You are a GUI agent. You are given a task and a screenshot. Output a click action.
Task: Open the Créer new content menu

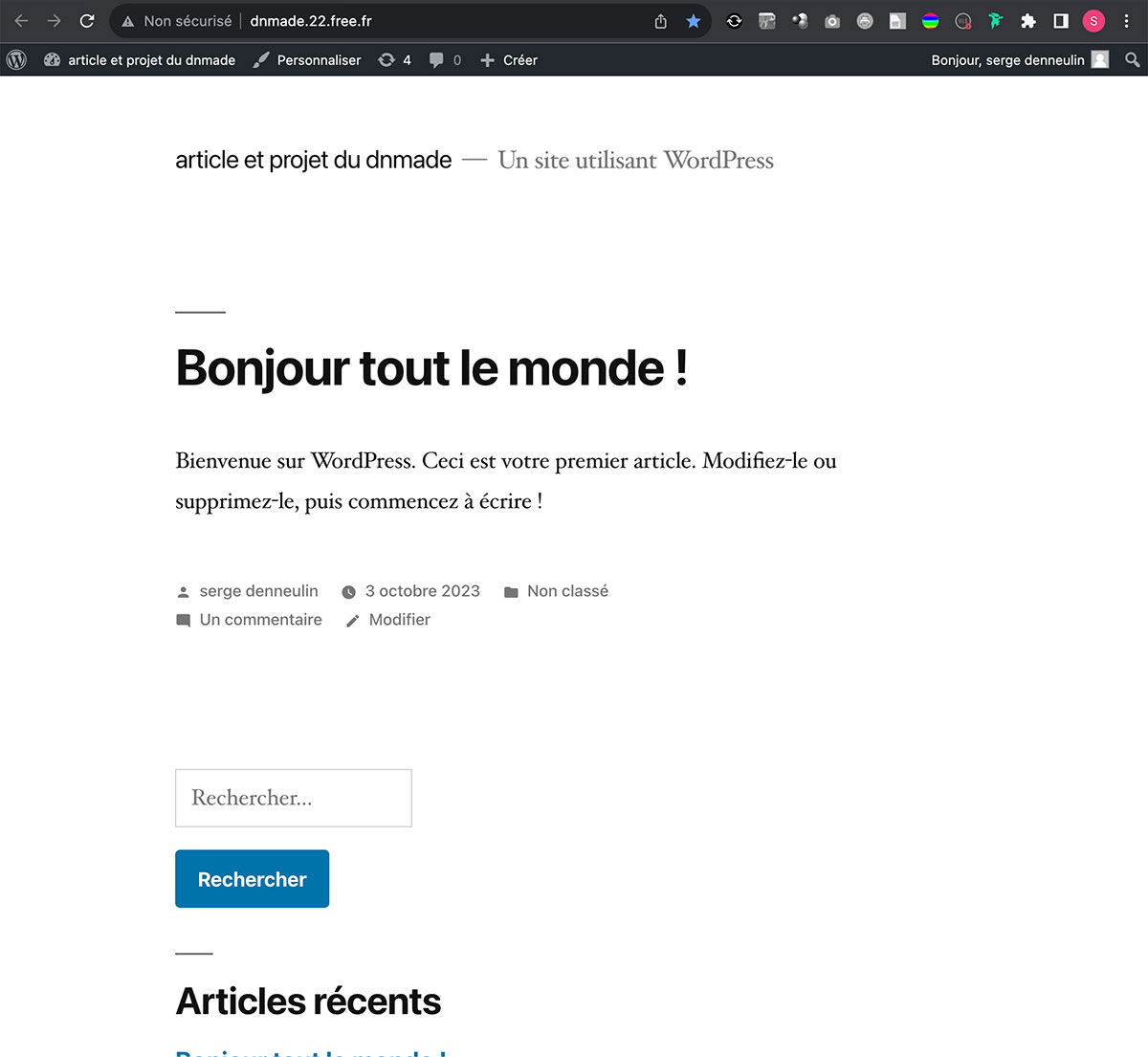click(x=509, y=60)
